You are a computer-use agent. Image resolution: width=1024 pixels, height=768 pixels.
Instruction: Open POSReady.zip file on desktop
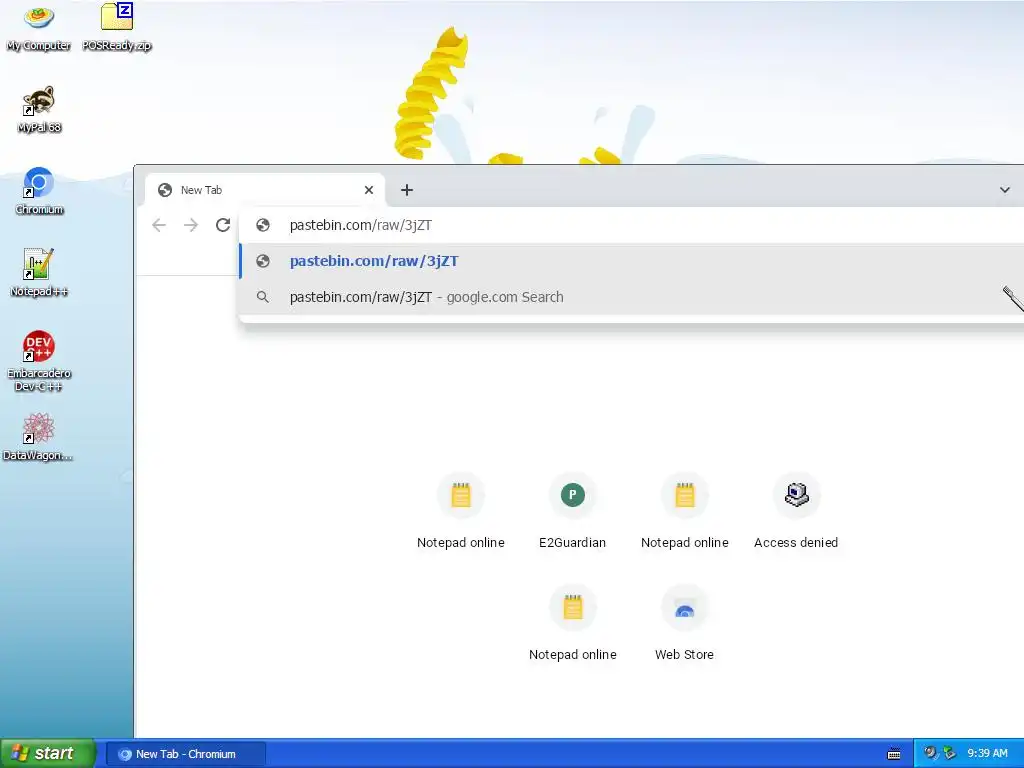[117, 27]
